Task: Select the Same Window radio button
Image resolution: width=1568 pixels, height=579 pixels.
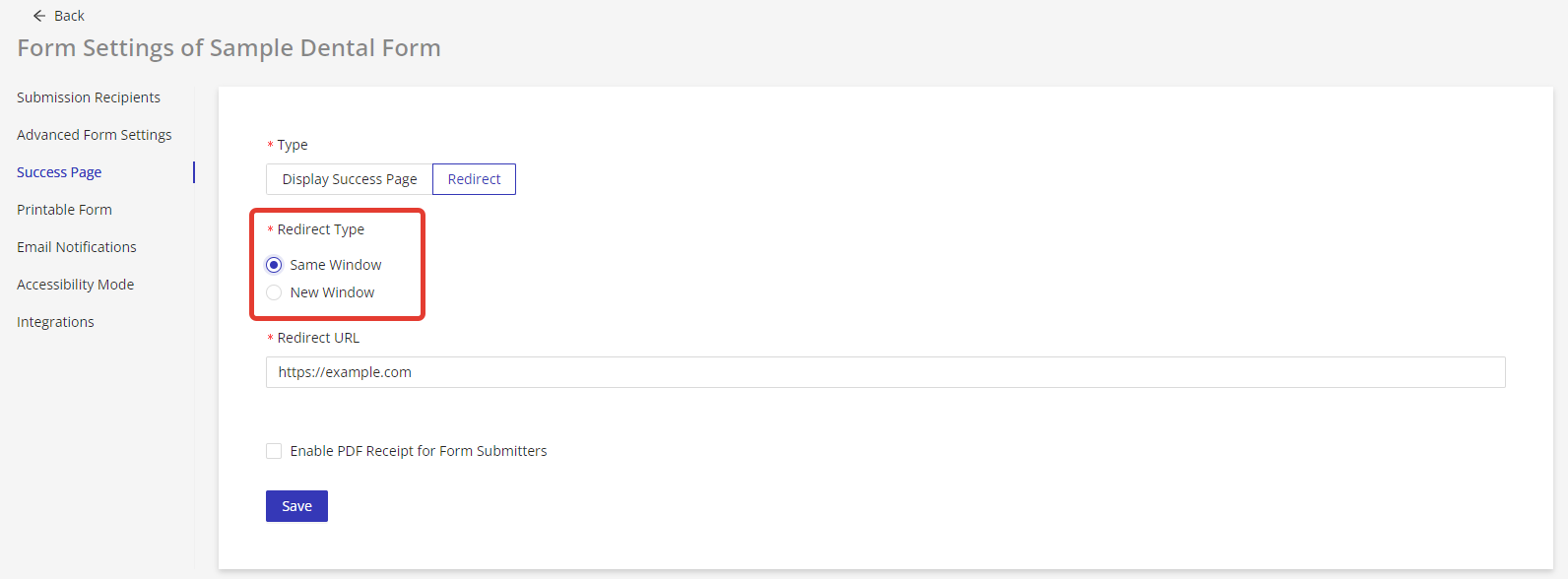Action: pyautogui.click(x=275, y=265)
